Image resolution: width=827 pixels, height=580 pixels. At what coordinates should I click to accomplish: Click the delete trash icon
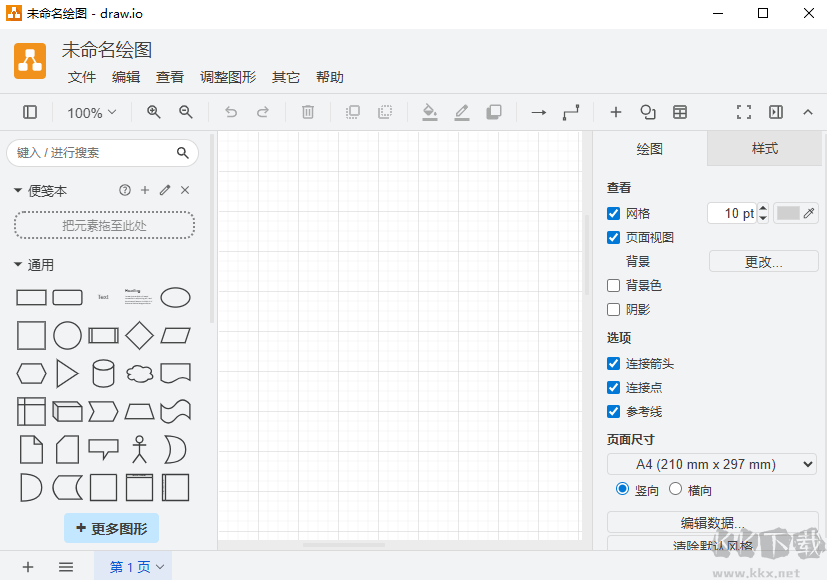tap(308, 112)
